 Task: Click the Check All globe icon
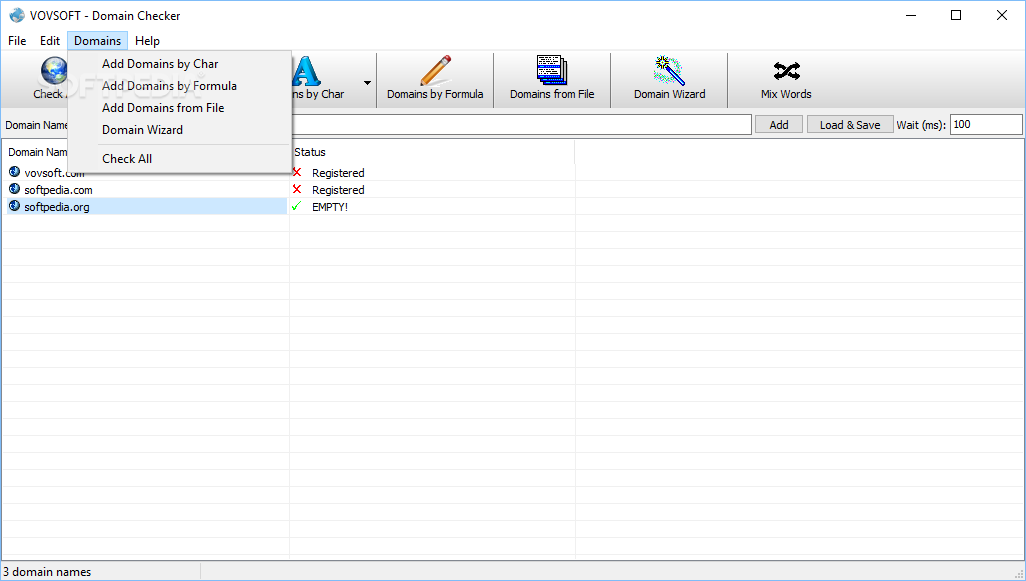pos(54,71)
